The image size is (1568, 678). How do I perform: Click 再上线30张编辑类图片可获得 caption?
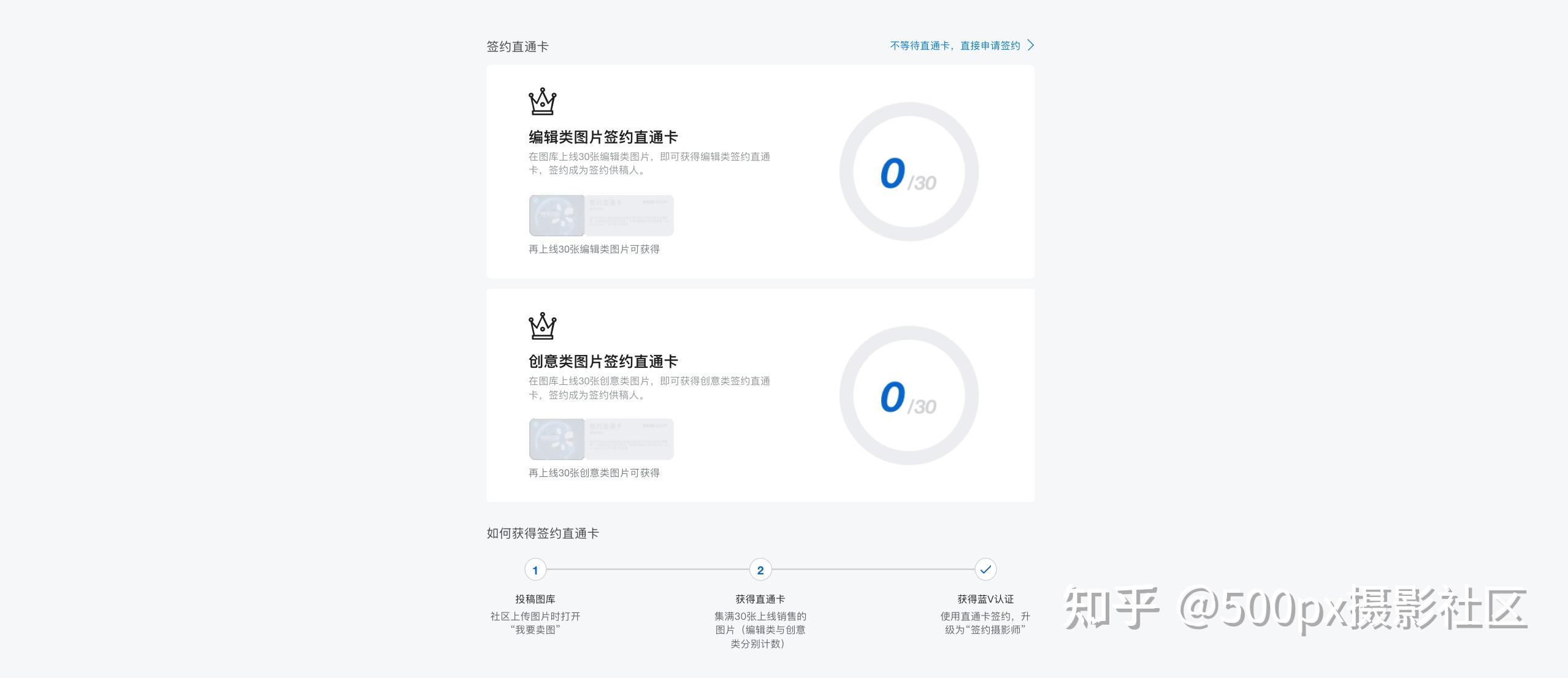click(594, 249)
